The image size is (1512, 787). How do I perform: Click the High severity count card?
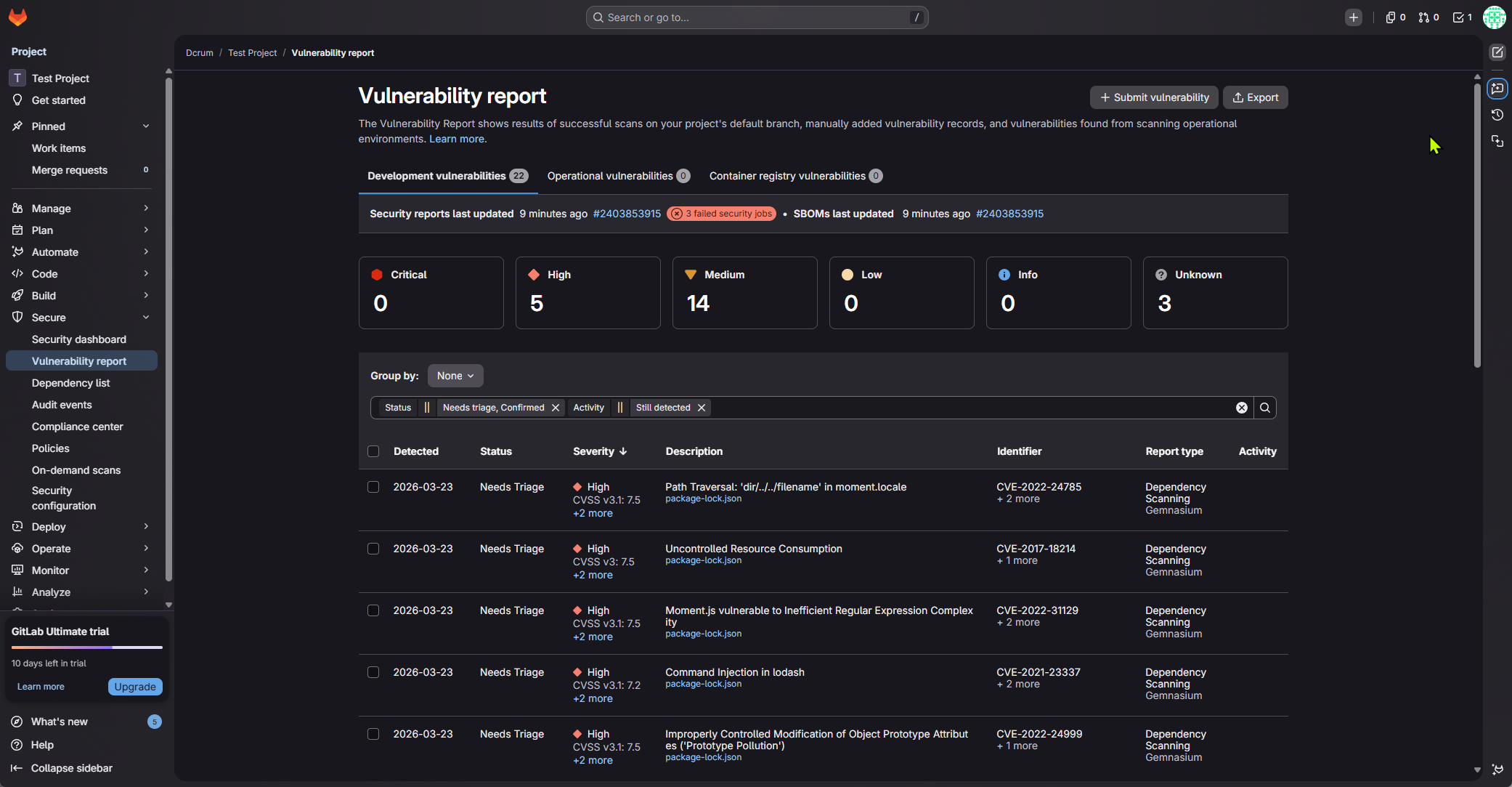tap(588, 293)
